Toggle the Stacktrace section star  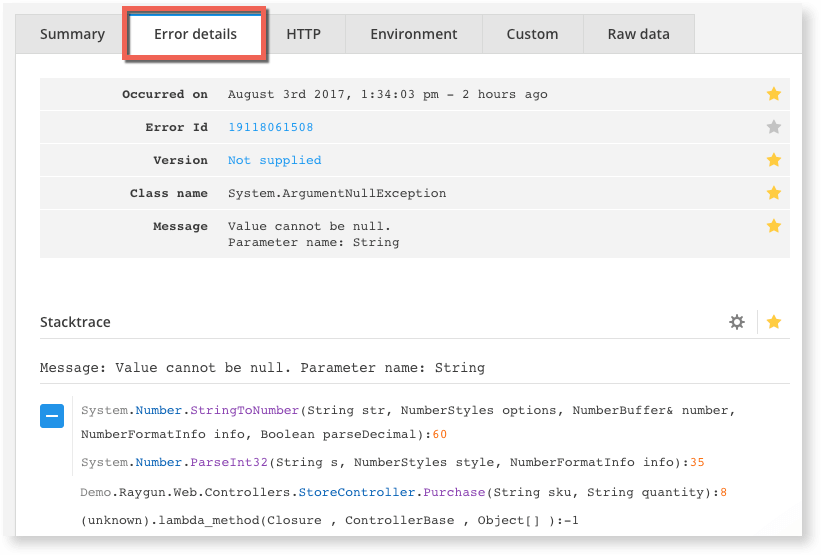774,322
